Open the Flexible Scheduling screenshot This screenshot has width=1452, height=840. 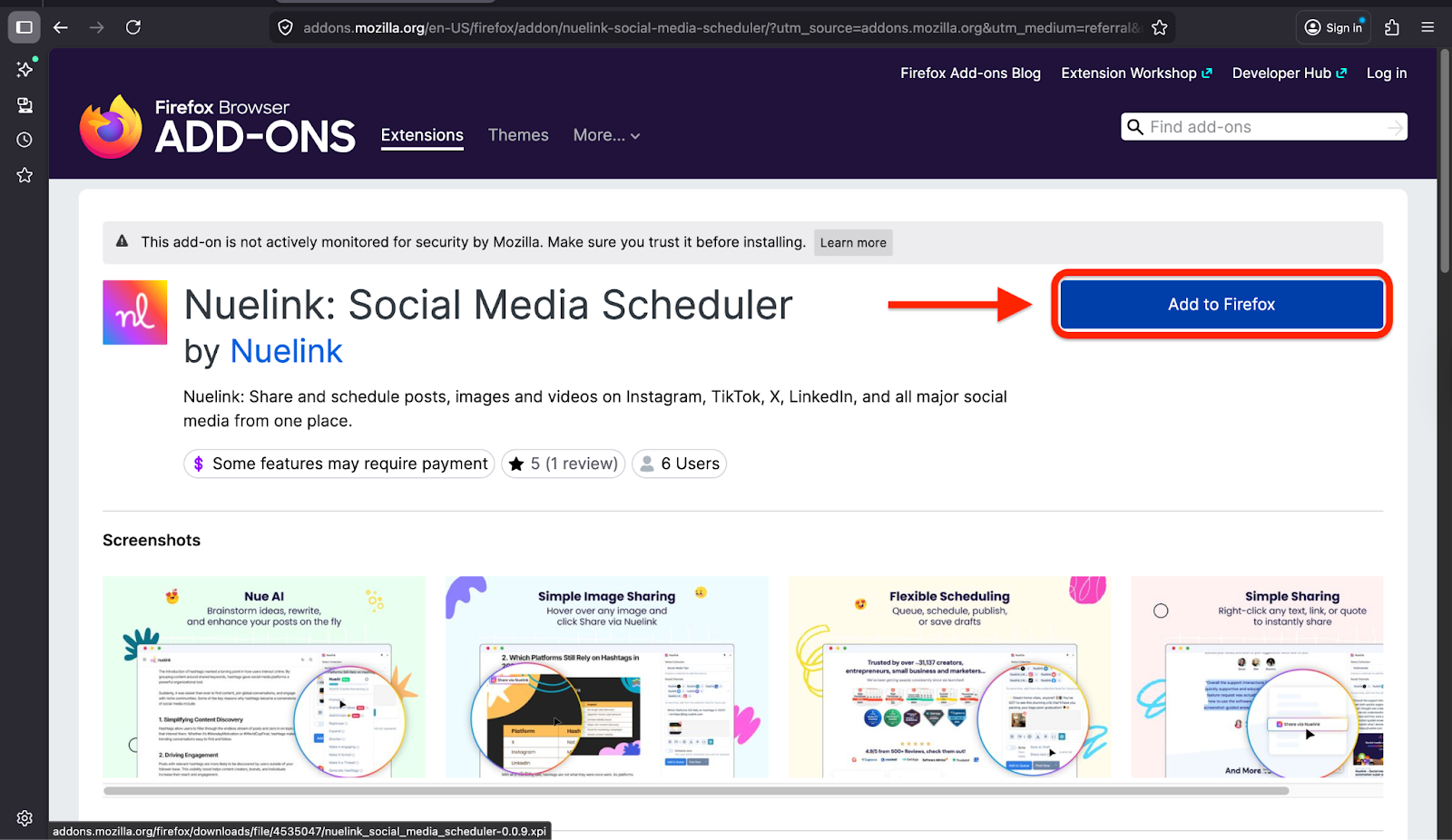[x=950, y=677]
